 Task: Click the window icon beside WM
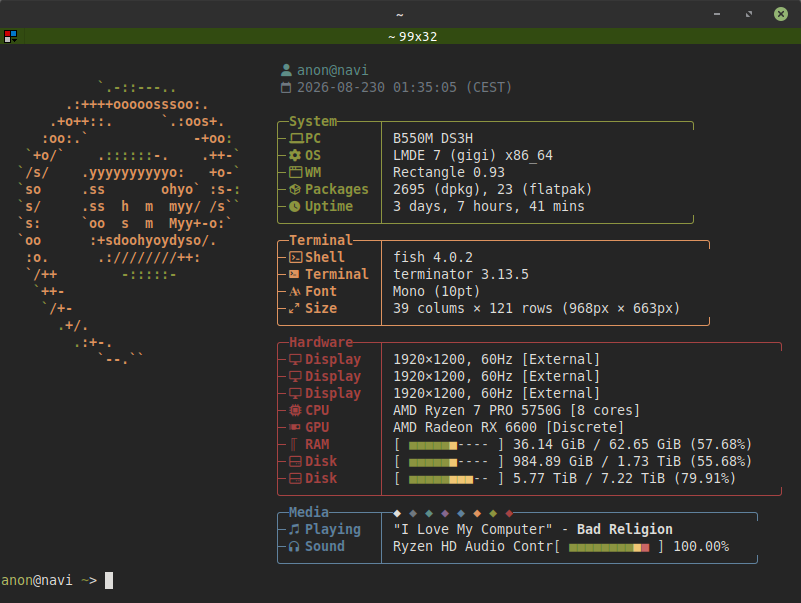296,172
